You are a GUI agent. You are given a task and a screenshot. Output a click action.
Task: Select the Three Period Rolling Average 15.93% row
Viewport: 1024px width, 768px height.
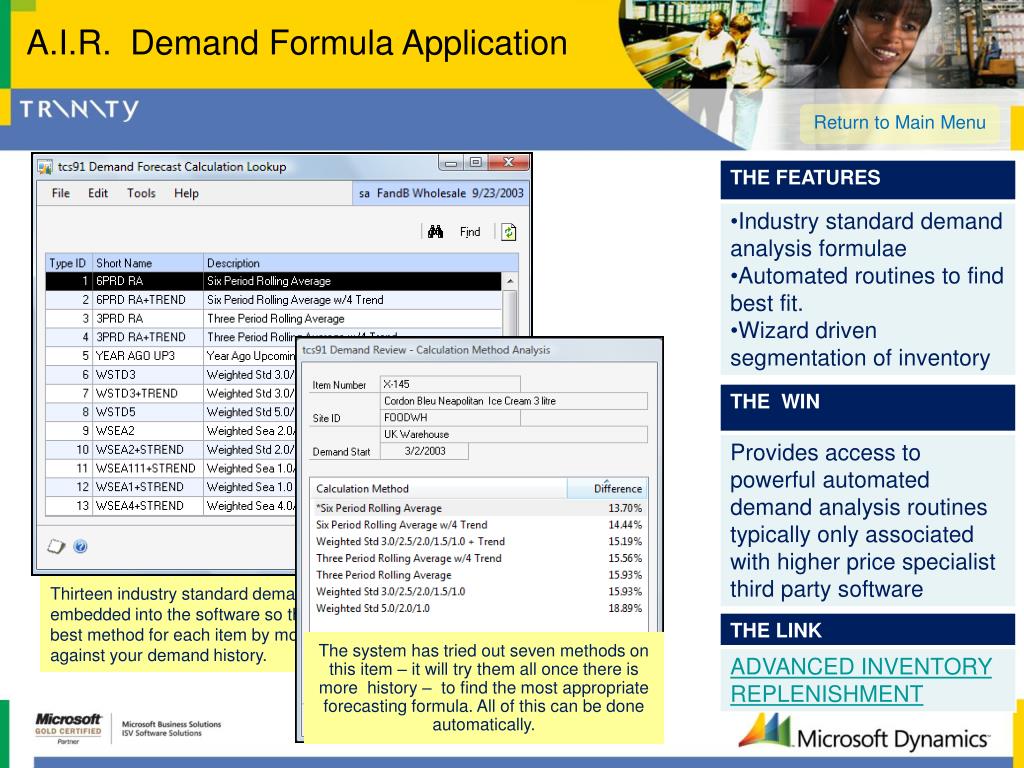pos(479,575)
